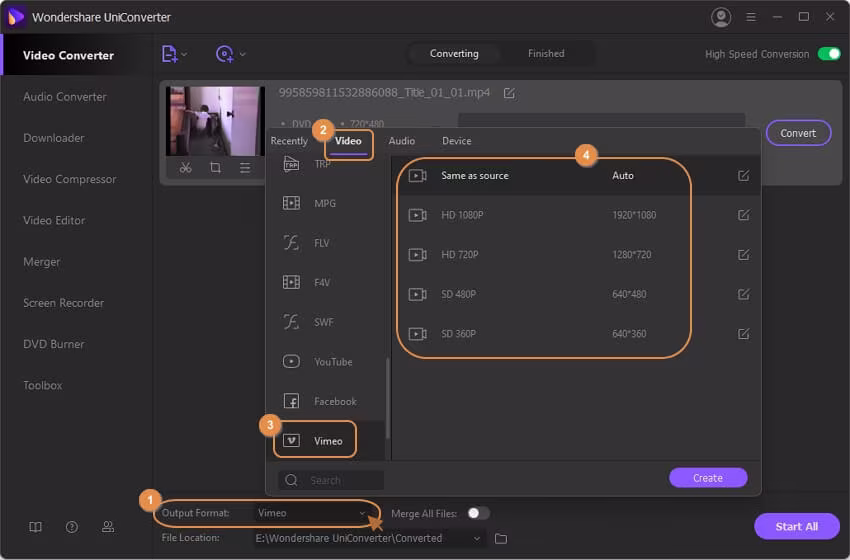The width and height of the screenshot is (850, 560).
Task: Expand the Add Files dropdown arrow
Action: point(184,54)
